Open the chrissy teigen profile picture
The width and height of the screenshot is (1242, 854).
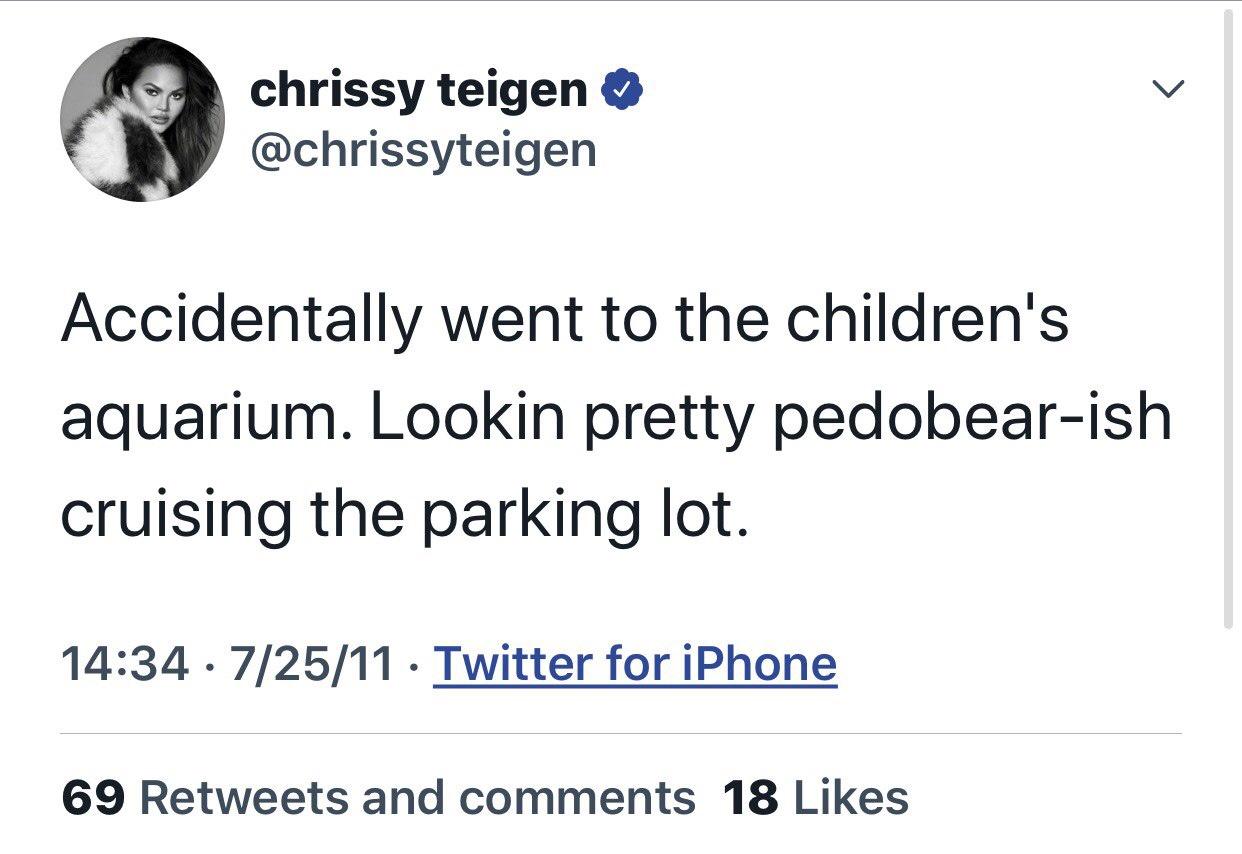(x=142, y=119)
